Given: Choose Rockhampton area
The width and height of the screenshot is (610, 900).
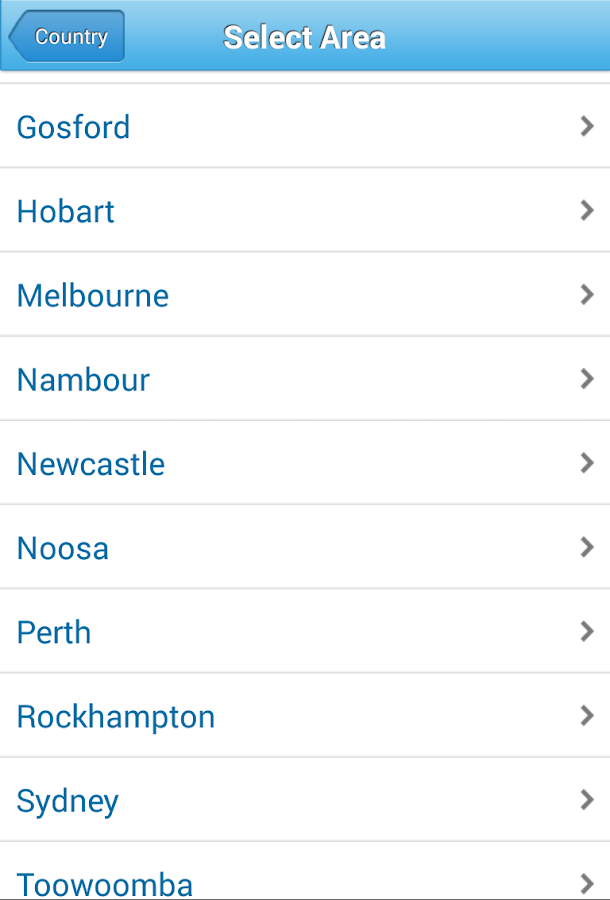Looking at the screenshot, I should coord(116,716).
